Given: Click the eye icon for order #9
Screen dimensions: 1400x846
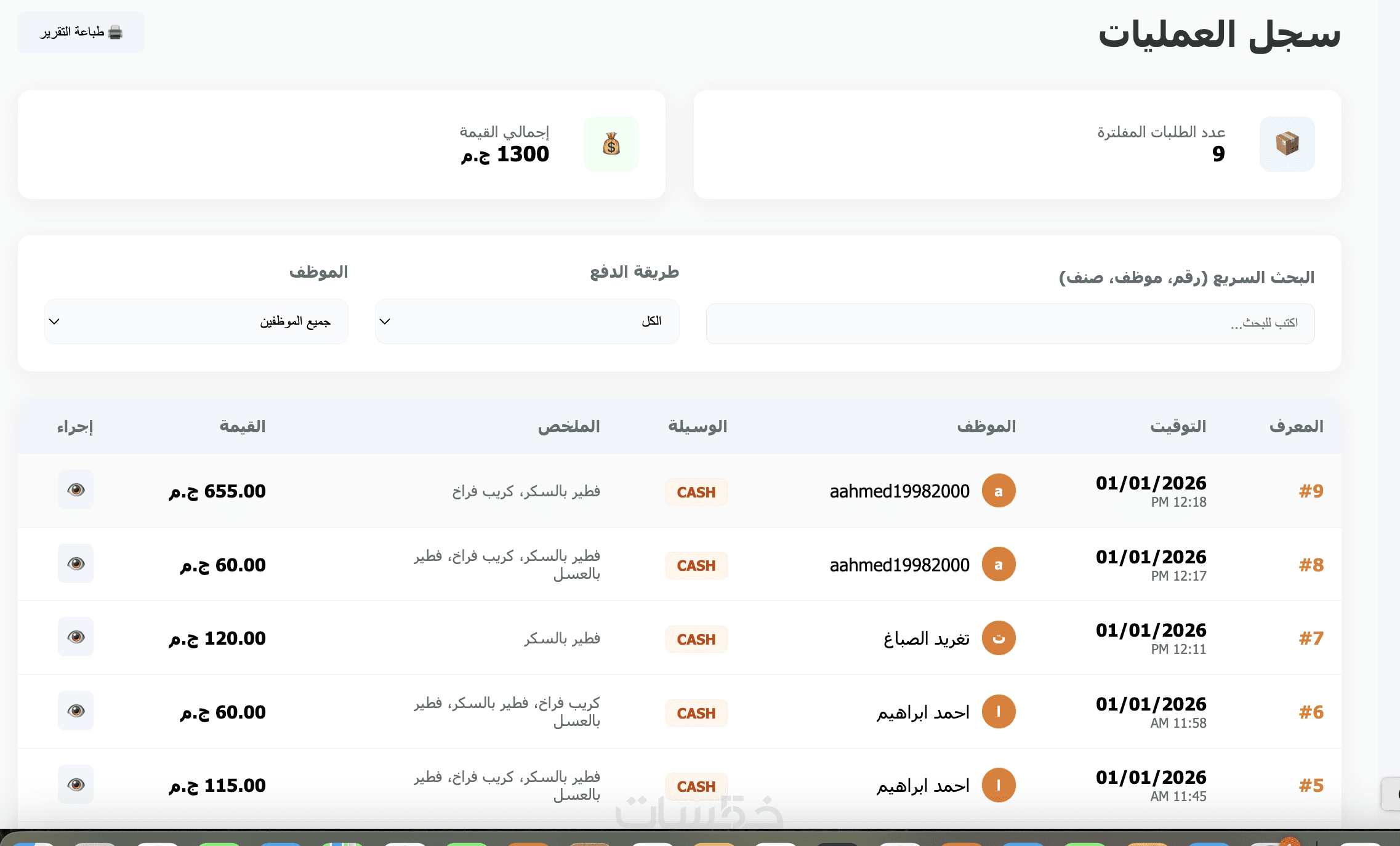Looking at the screenshot, I should (76, 490).
